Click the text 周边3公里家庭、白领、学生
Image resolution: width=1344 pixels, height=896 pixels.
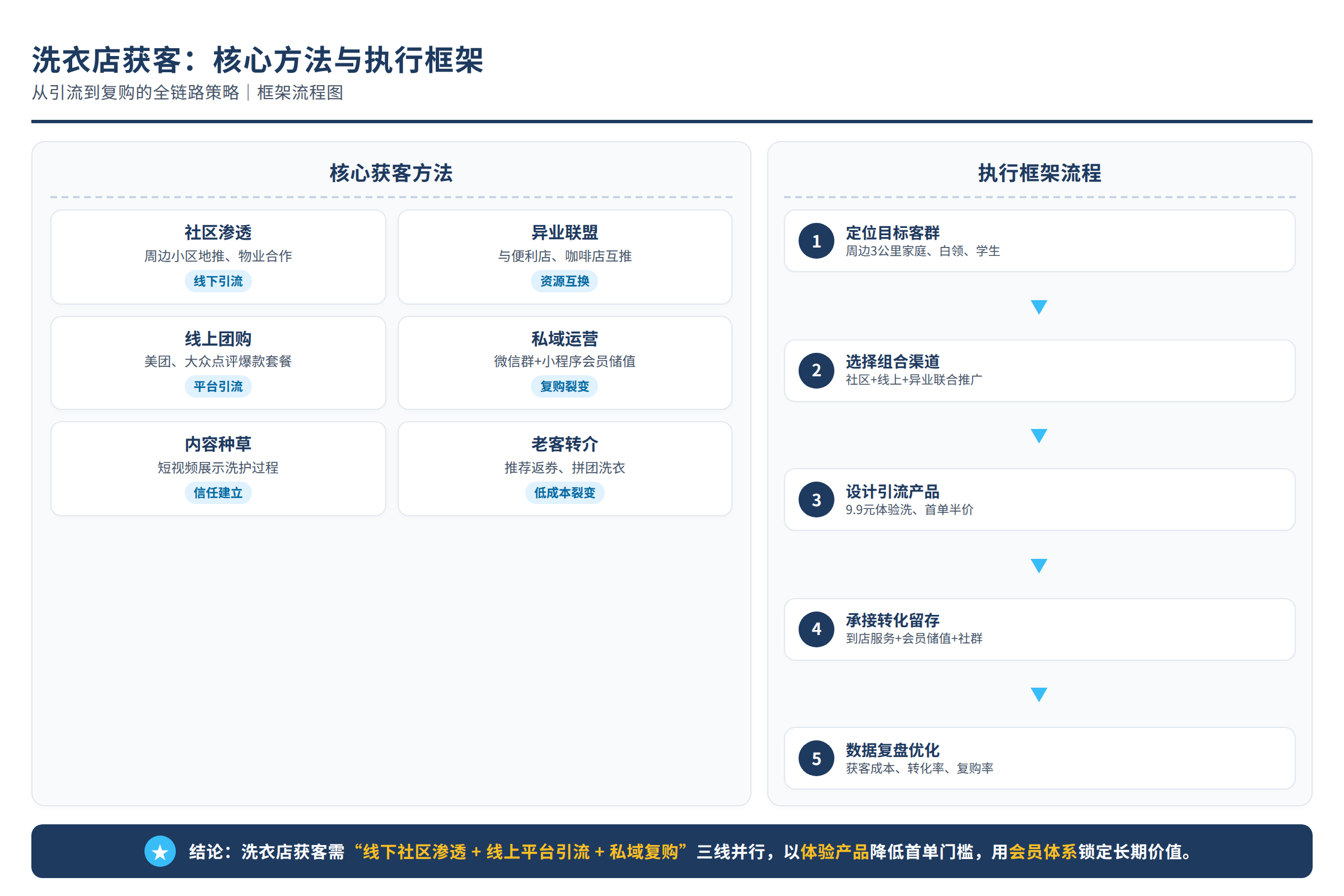[x=923, y=251]
